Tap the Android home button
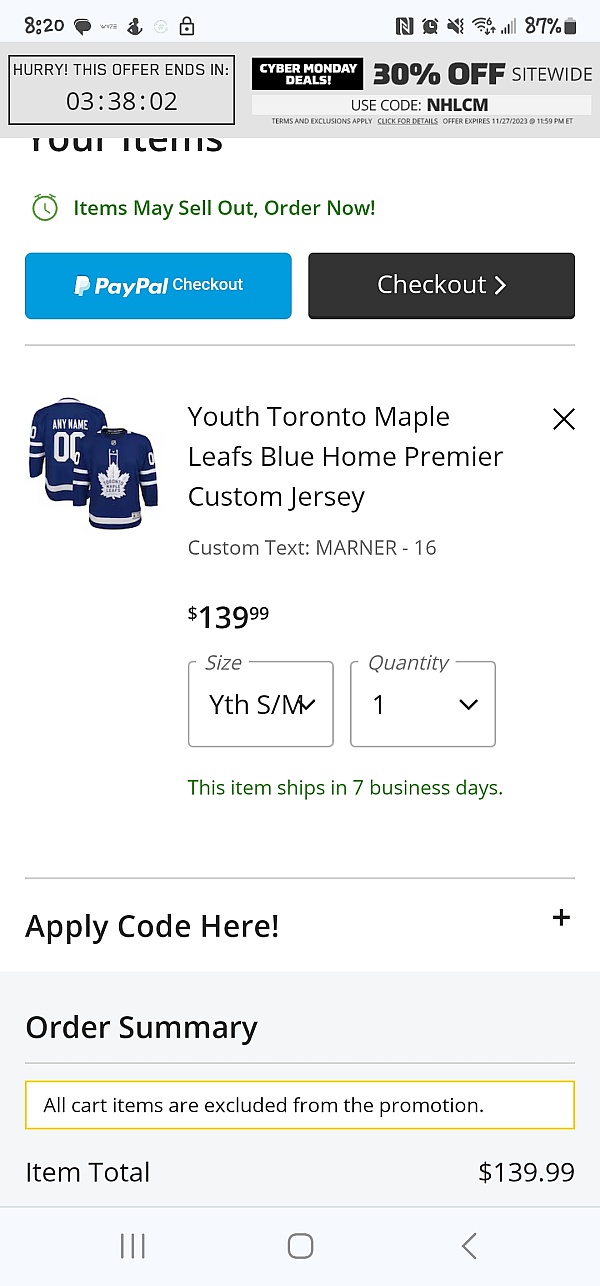Screen dimensions: 600x1286 click(300, 1245)
